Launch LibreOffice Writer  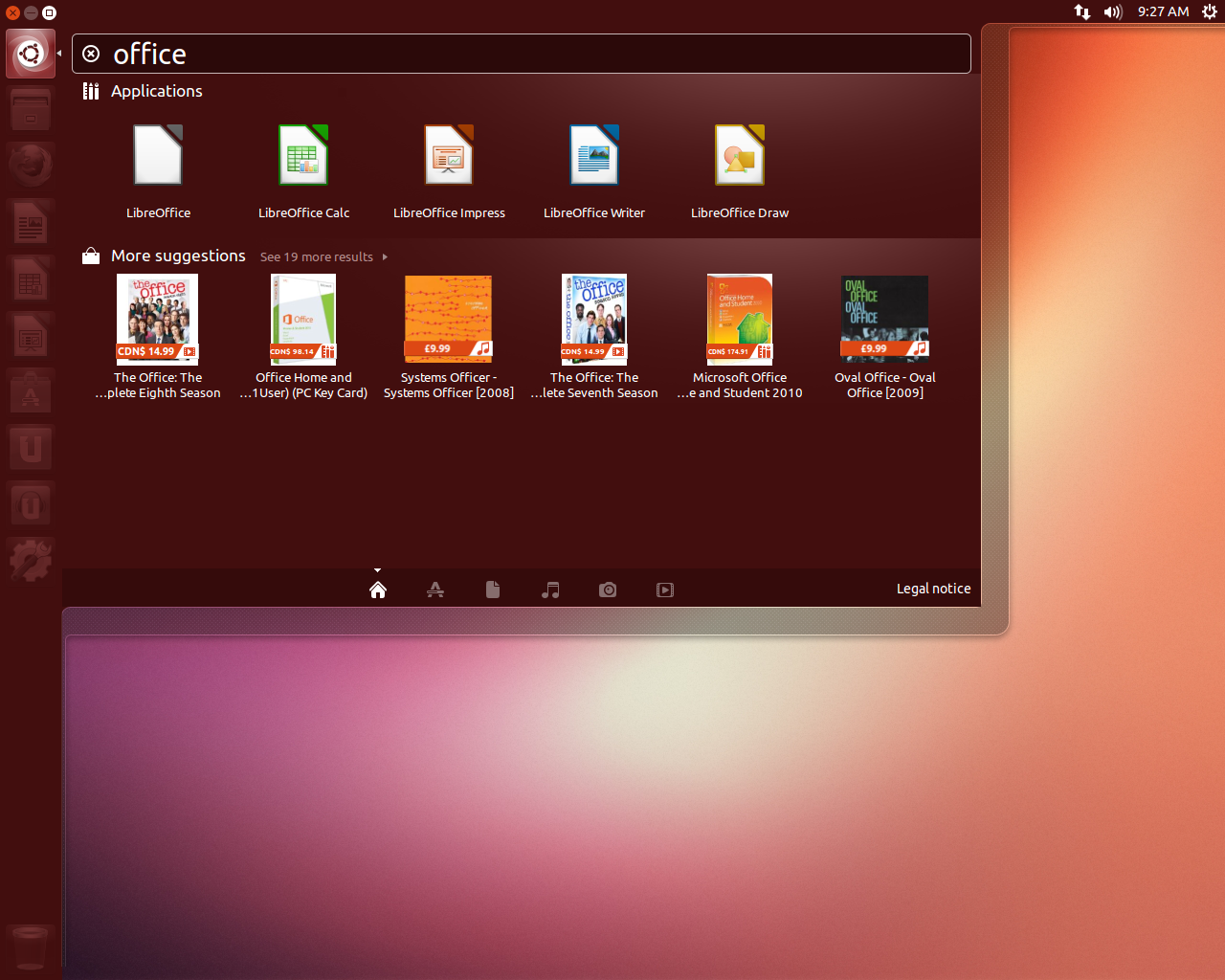click(594, 155)
